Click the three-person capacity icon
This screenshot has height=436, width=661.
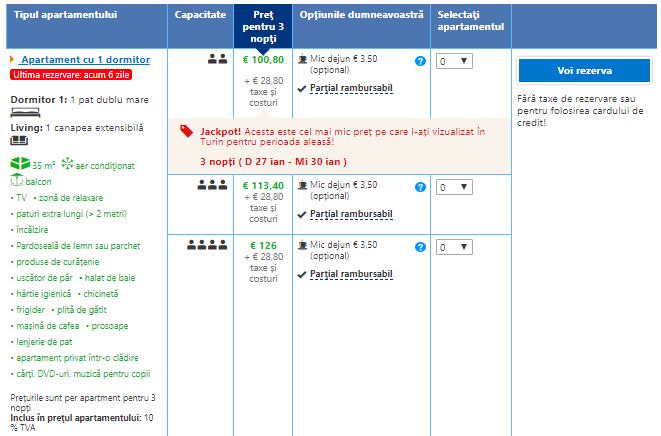point(212,185)
